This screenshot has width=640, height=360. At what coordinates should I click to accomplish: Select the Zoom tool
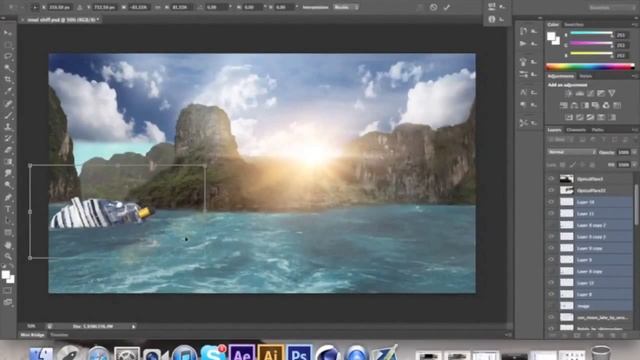(8, 257)
